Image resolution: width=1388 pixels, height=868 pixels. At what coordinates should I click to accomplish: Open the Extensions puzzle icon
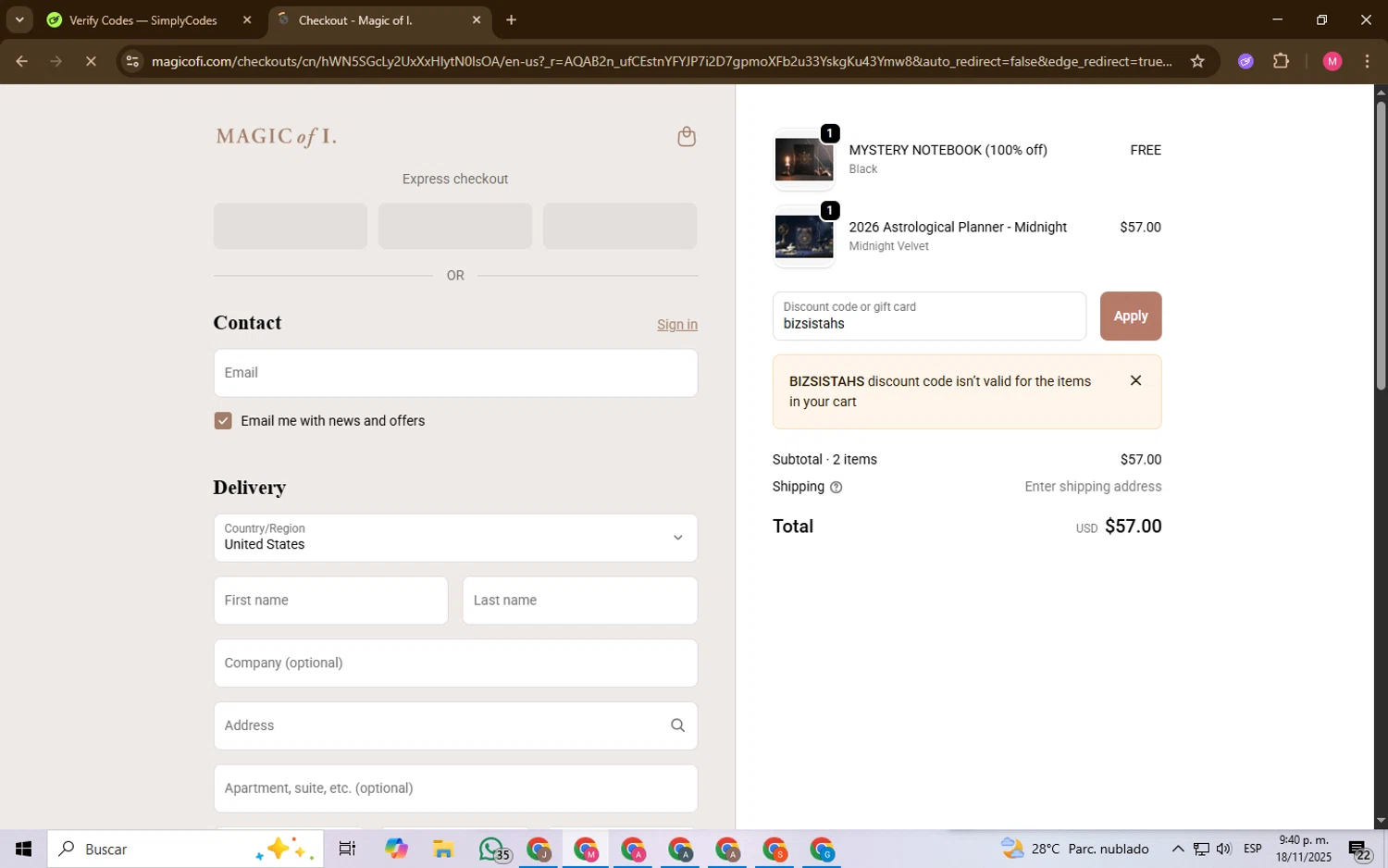pyautogui.click(x=1281, y=61)
